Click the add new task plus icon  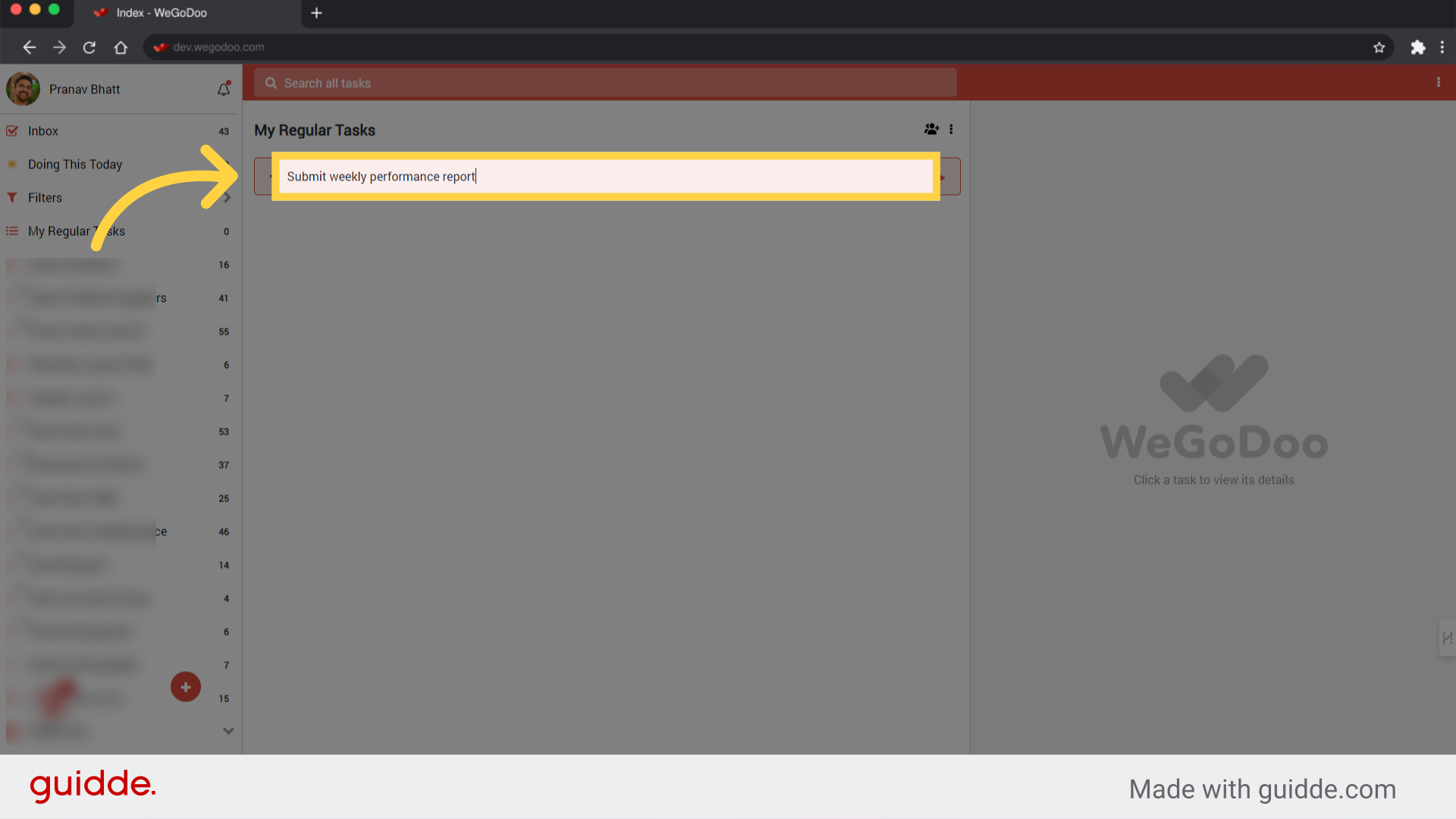[x=186, y=687]
